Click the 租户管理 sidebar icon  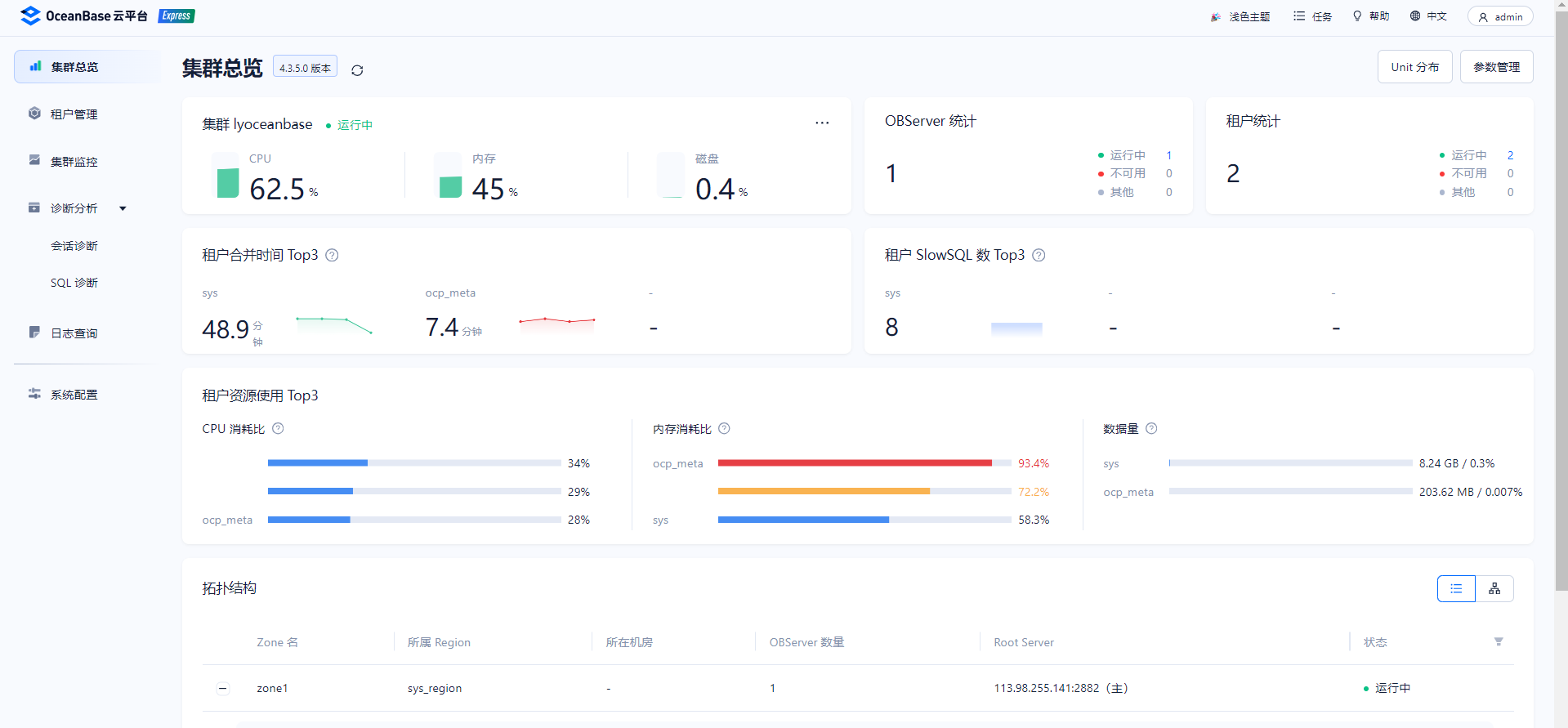(x=34, y=114)
